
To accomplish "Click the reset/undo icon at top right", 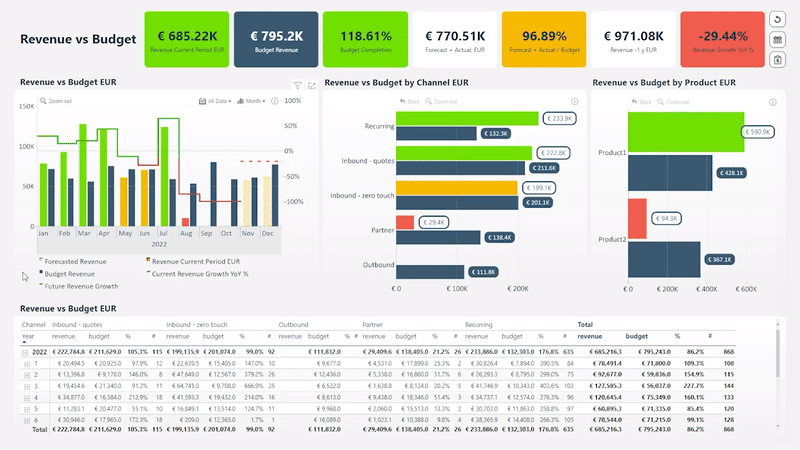I will [778, 20].
